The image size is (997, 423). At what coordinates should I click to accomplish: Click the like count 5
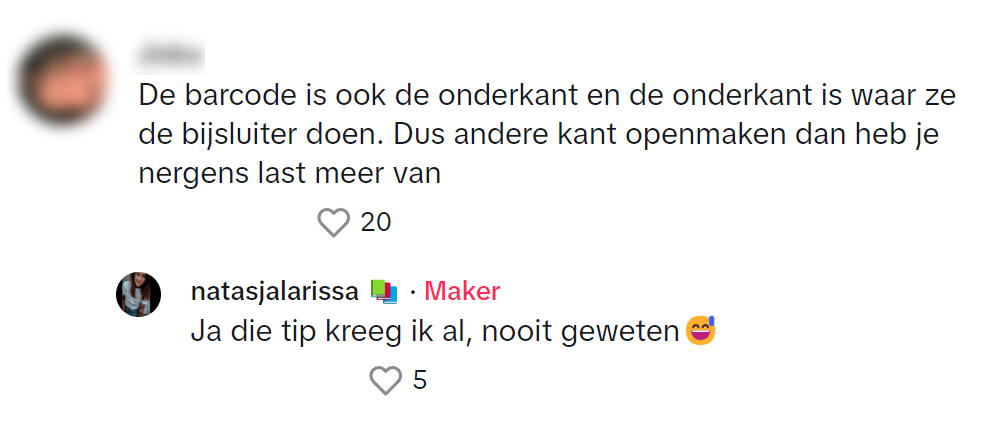click(x=420, y=380)
